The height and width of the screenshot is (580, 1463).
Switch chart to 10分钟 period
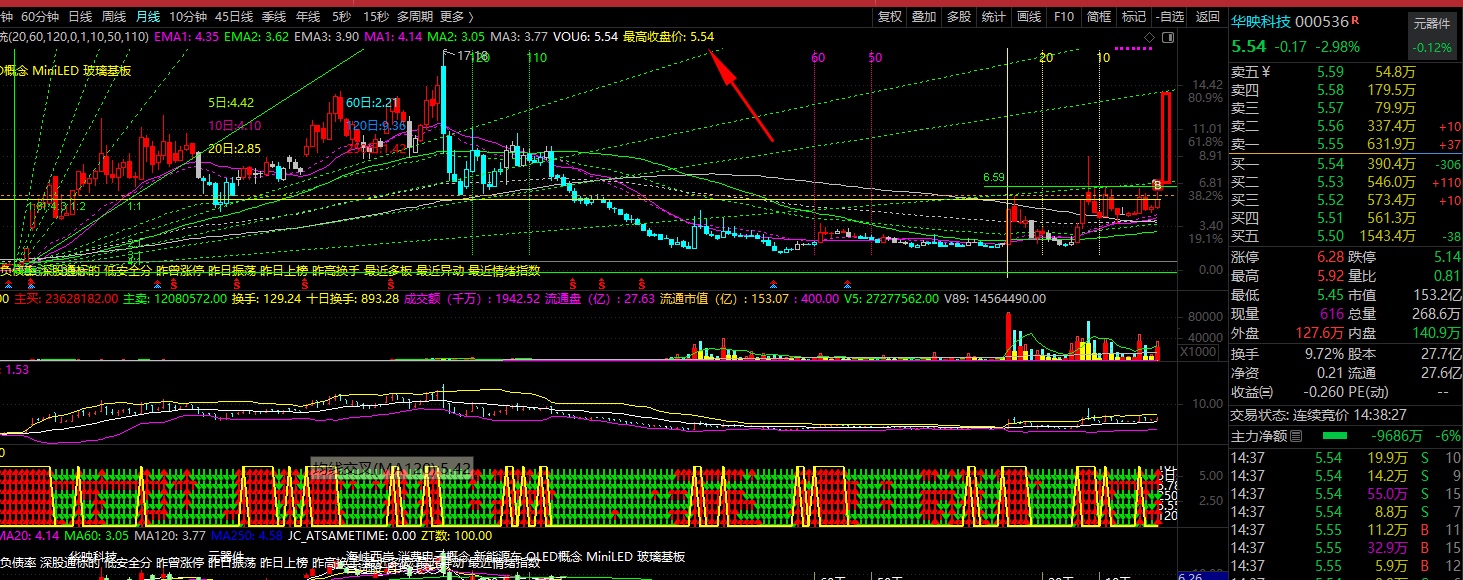(x=187, y=16)
